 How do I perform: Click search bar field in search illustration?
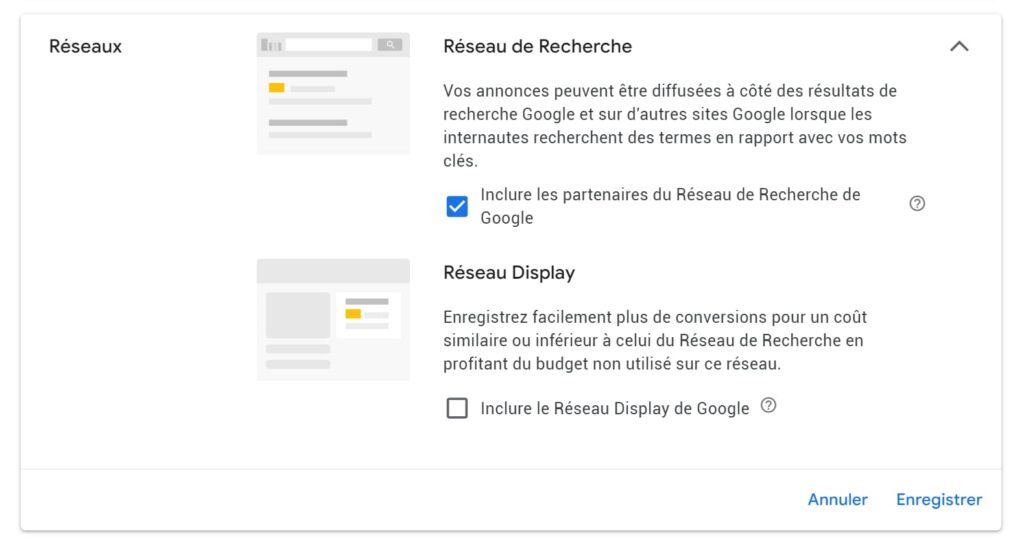(329, 44)
